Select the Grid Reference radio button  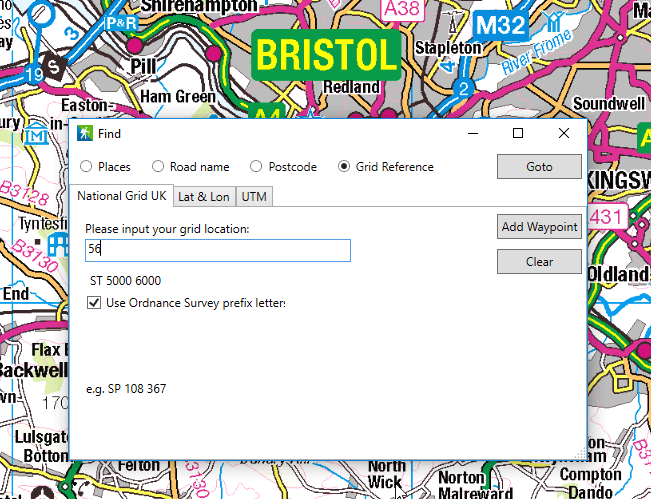point(344,167)
